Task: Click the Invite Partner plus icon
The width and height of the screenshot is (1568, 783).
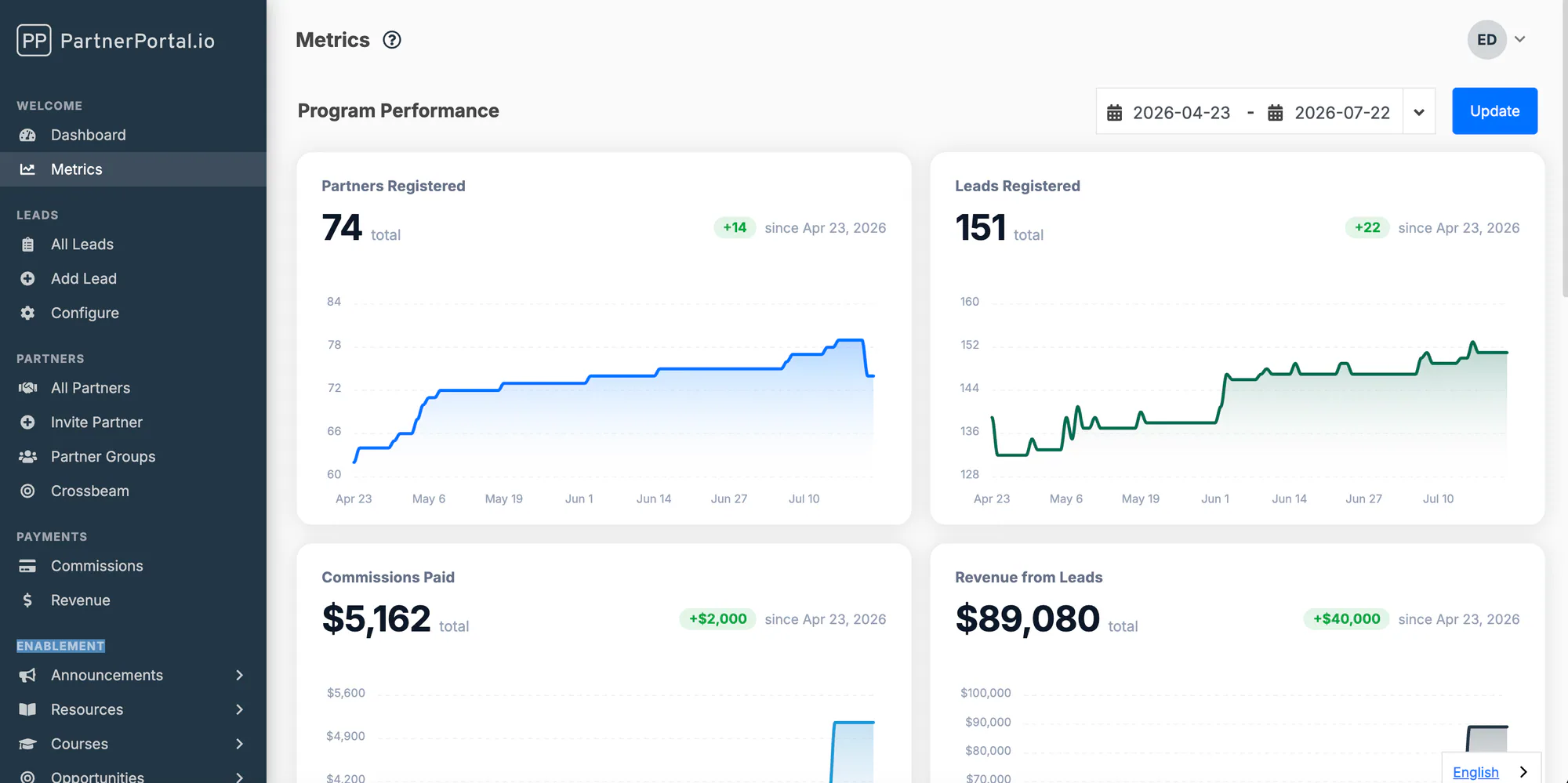Action: [27, 422]
